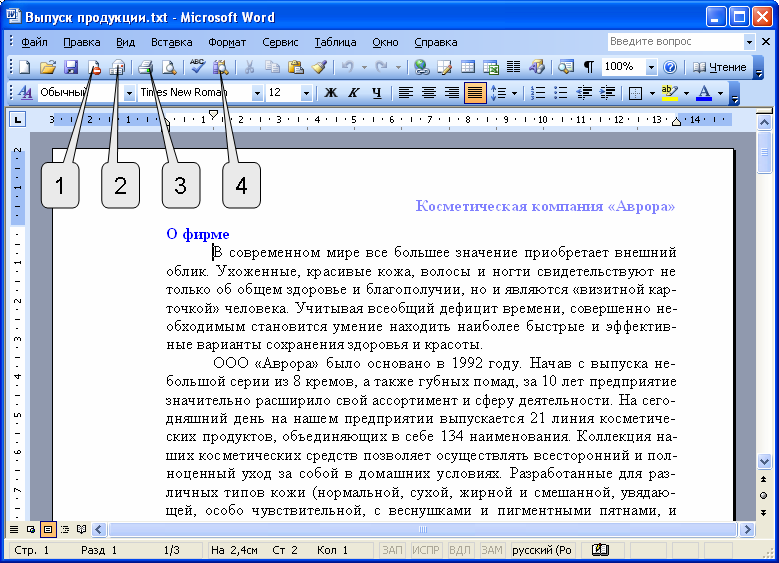Viewport: 779px width, 563px height.
Task: Open Styles and Formatting pane
Action: coord(25,93)
